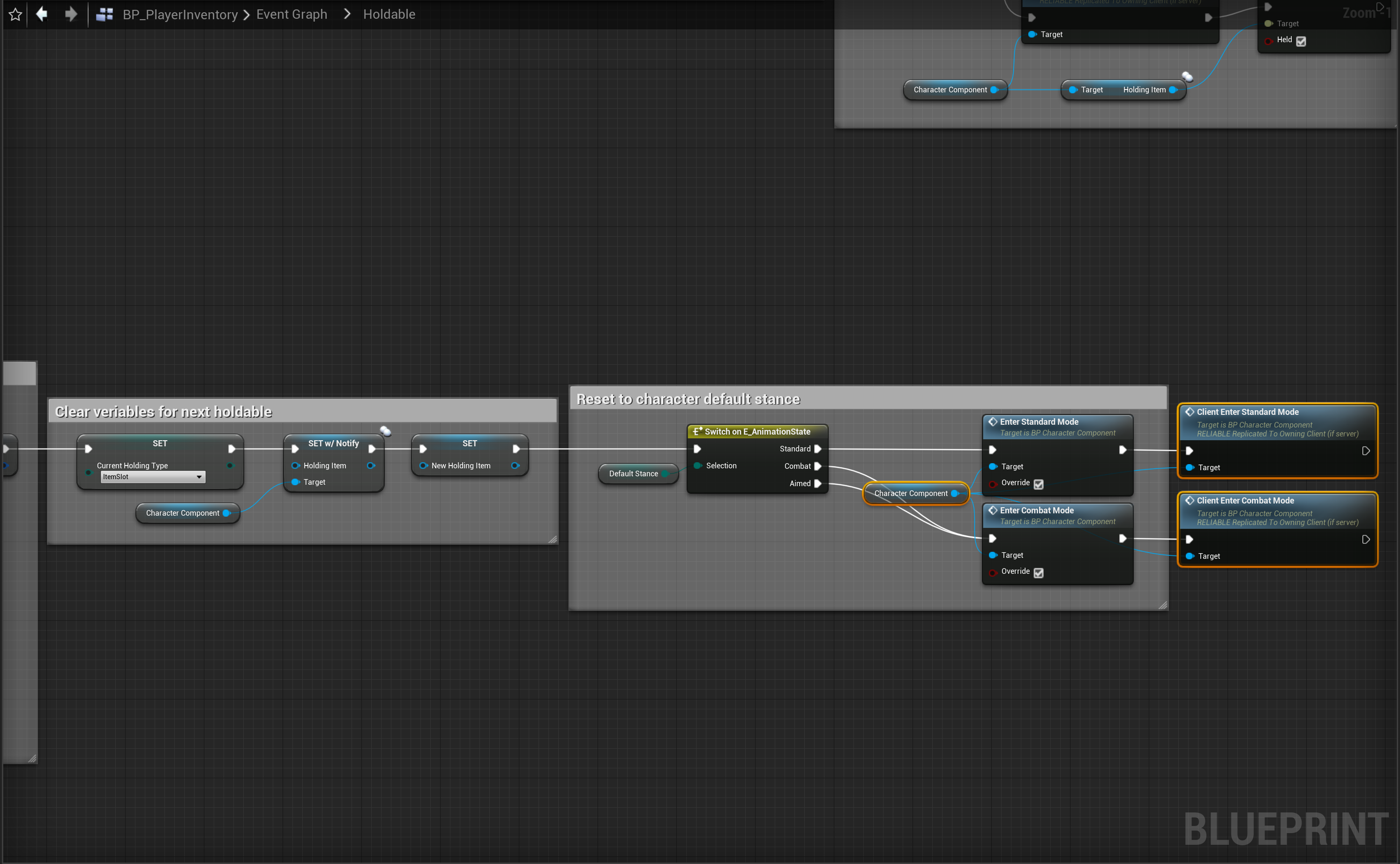Image resolution: width=1400 pixels, height=864 pixels.
Task: Click the forward navigation arrow
Action: [71, 14]
